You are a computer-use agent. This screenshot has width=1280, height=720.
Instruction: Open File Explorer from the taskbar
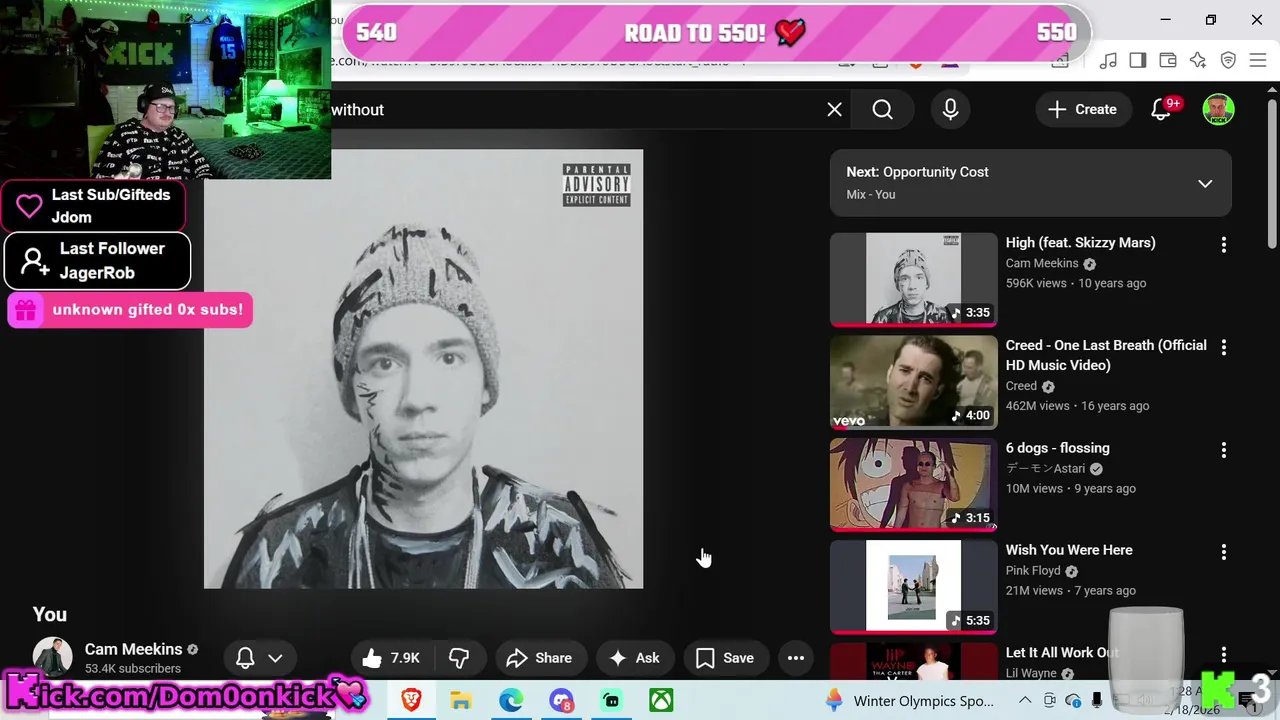point(461,700)
